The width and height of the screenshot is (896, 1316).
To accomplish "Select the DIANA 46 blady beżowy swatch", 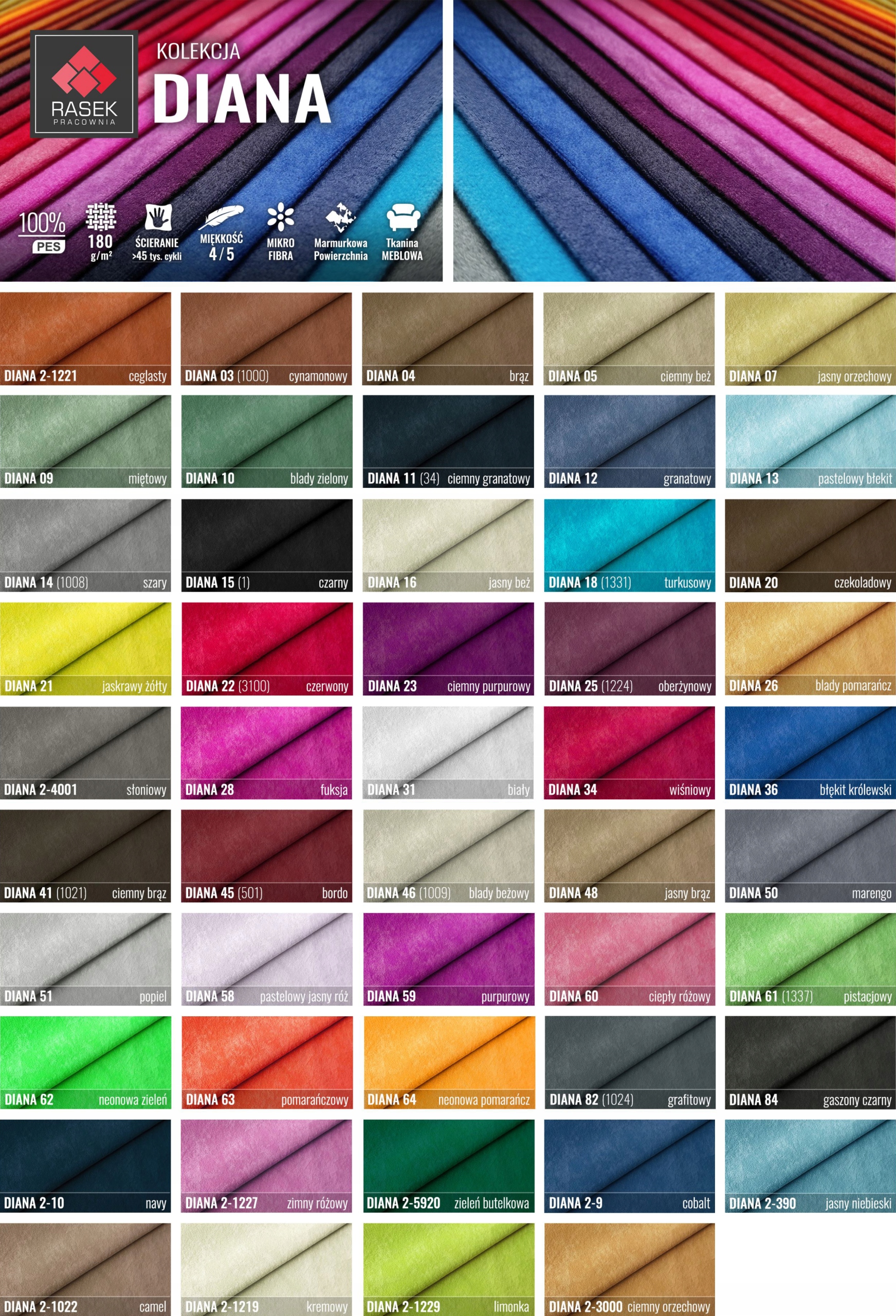I will (x=449, y=855).
